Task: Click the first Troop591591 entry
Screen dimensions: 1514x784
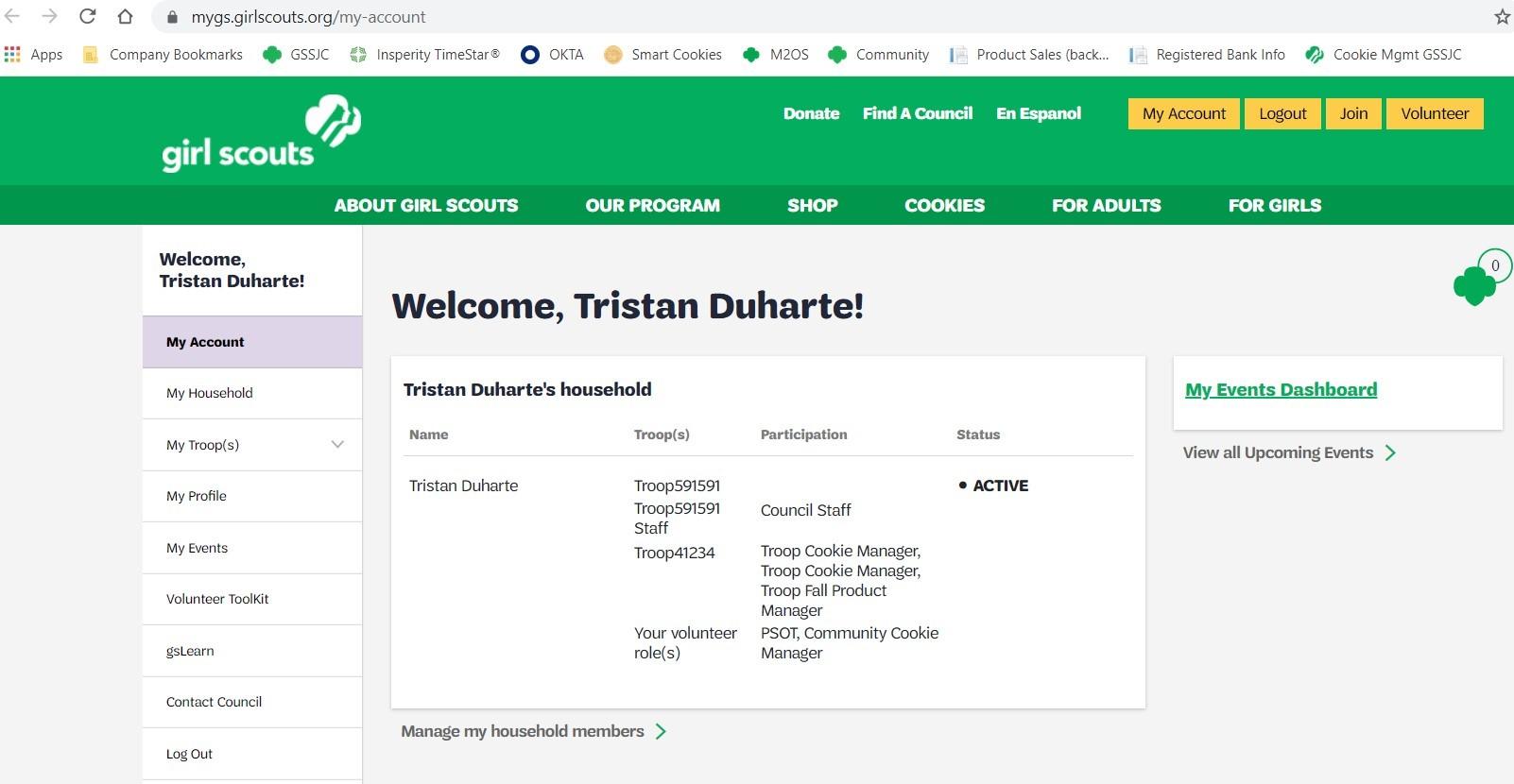Action: click(677, 486)
